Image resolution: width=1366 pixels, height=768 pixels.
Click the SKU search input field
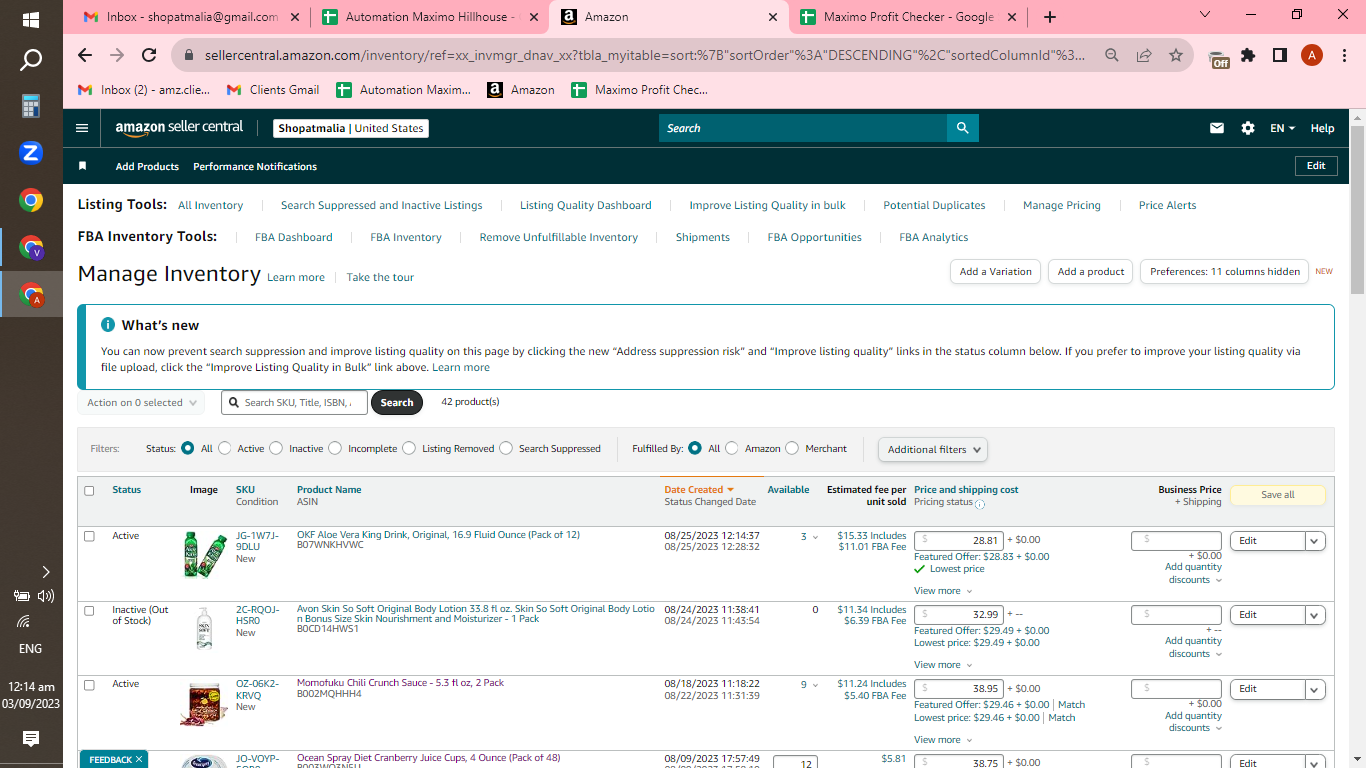[x=294, y=403]
